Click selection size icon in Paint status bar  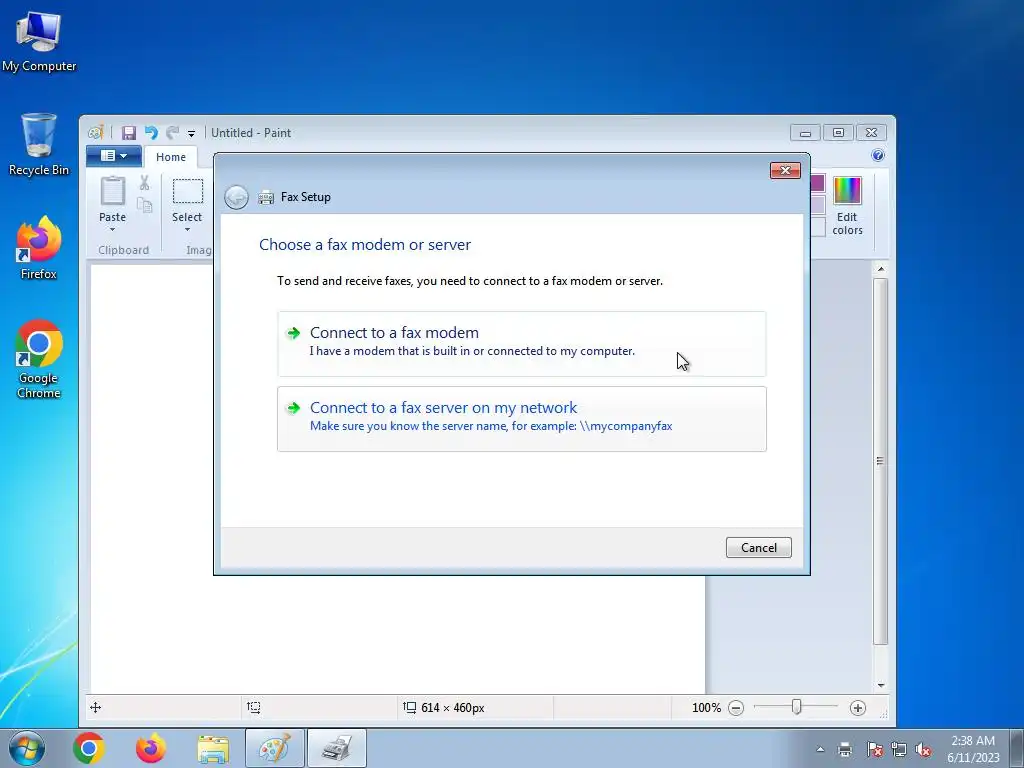[x=253, y=707]
